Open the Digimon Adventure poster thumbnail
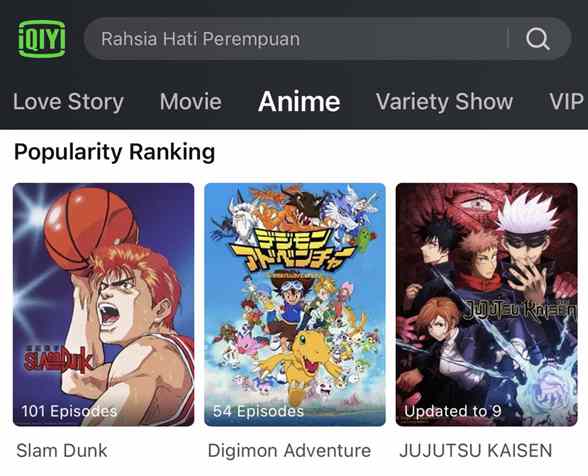Screen dimensions: 588x476 [x=295, y=305]
